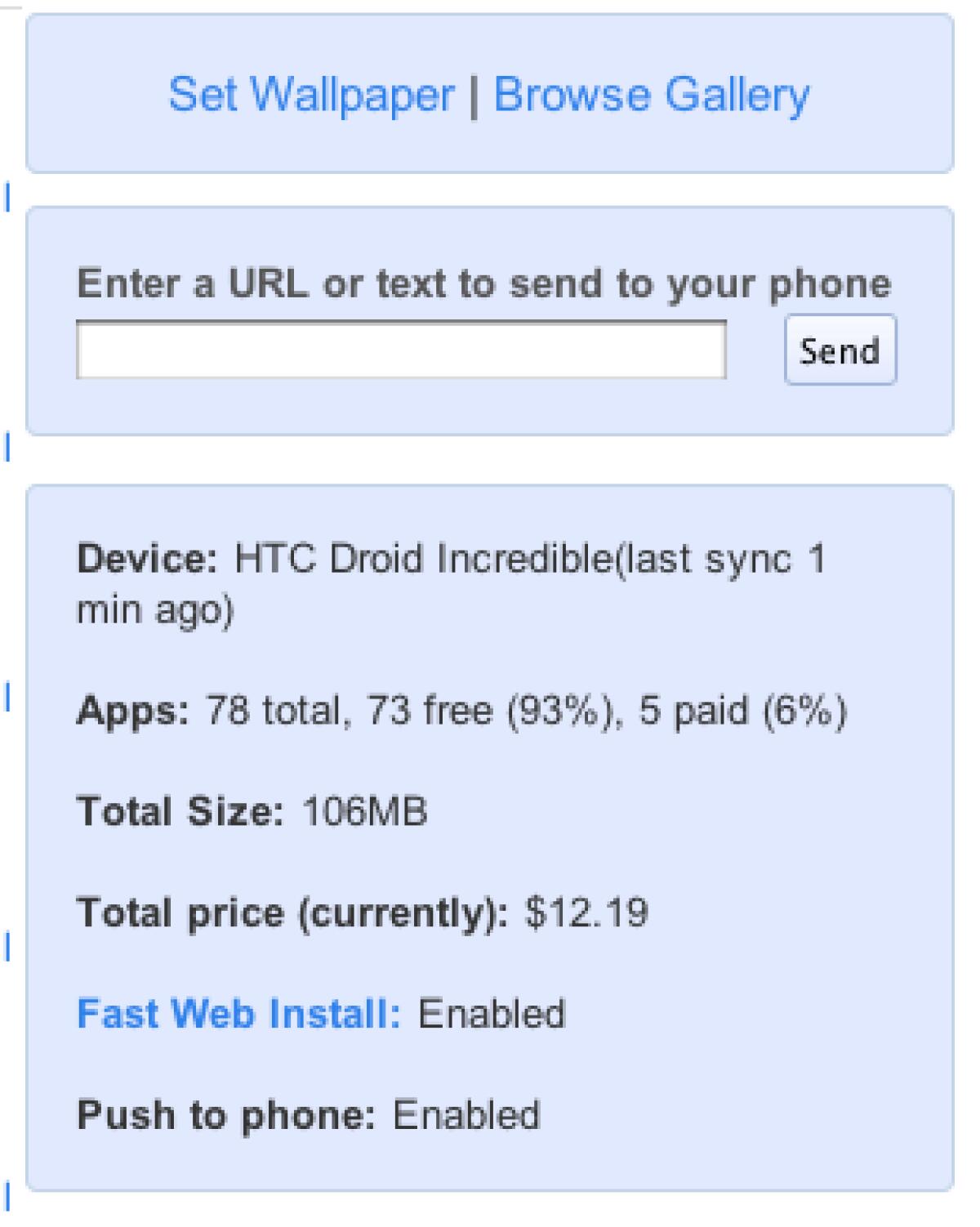Click the 106MB size value
This screenshot has width=980, height=1227.
pos(364,812)
